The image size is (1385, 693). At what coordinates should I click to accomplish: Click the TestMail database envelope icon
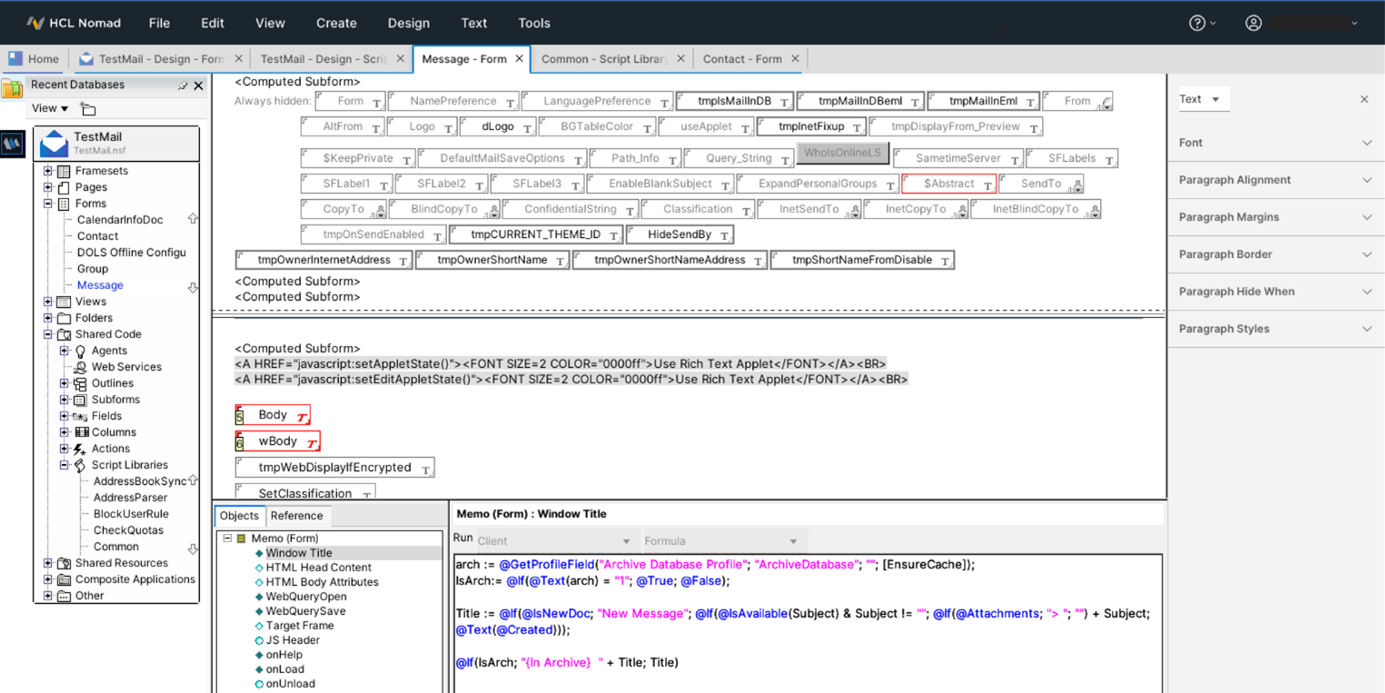coord(53,144)
